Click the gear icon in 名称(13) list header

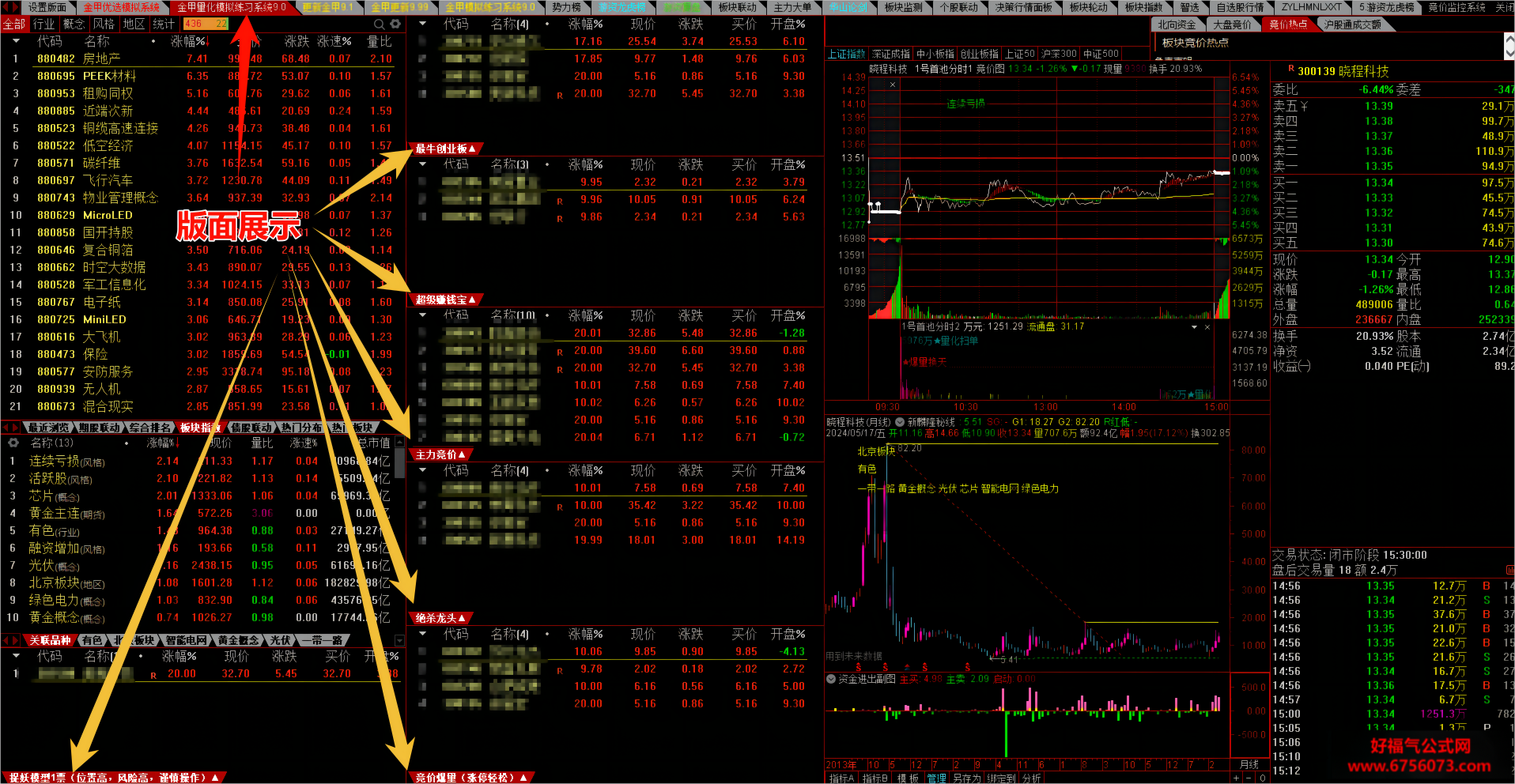tap(13, 443)
